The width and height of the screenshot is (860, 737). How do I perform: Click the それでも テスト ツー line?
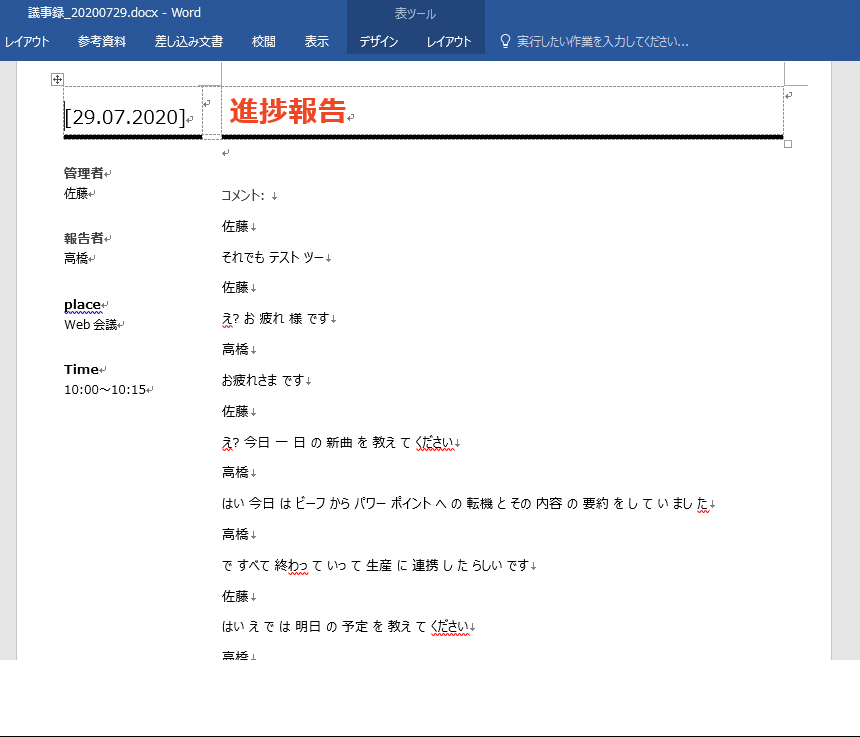pos(273,257)
